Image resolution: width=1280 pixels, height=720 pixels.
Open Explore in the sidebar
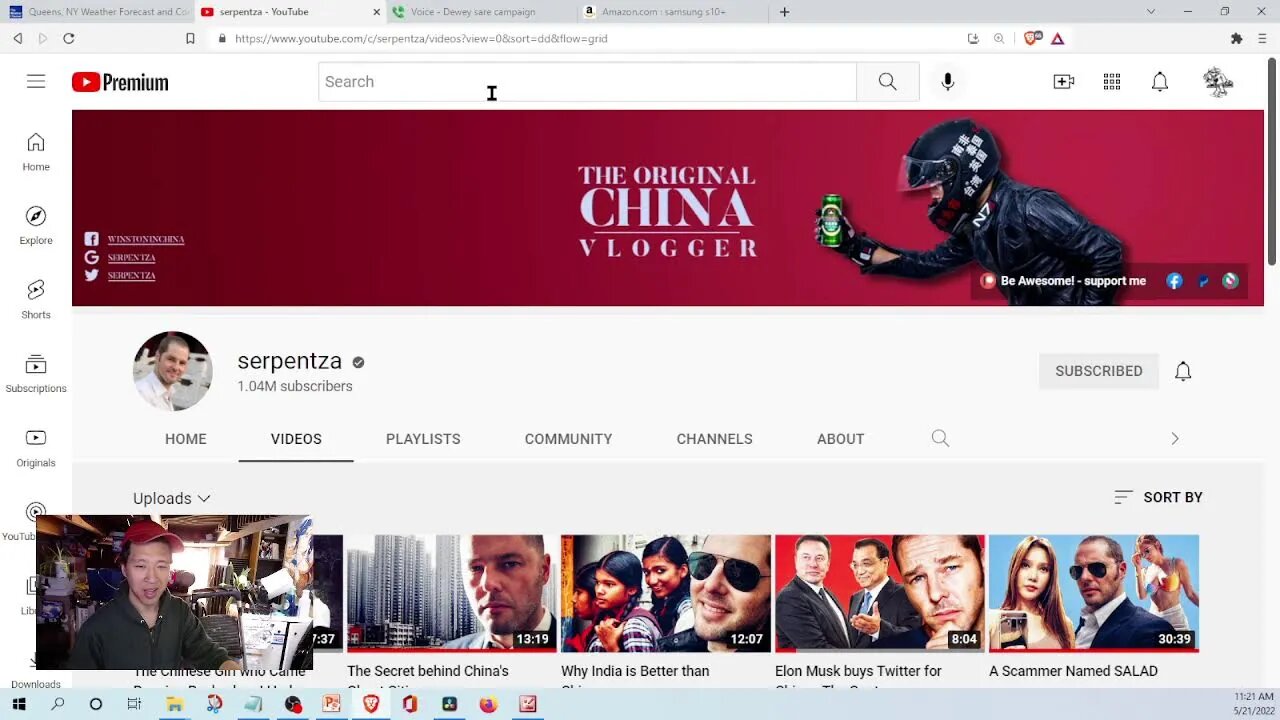[x=36, y=226]
